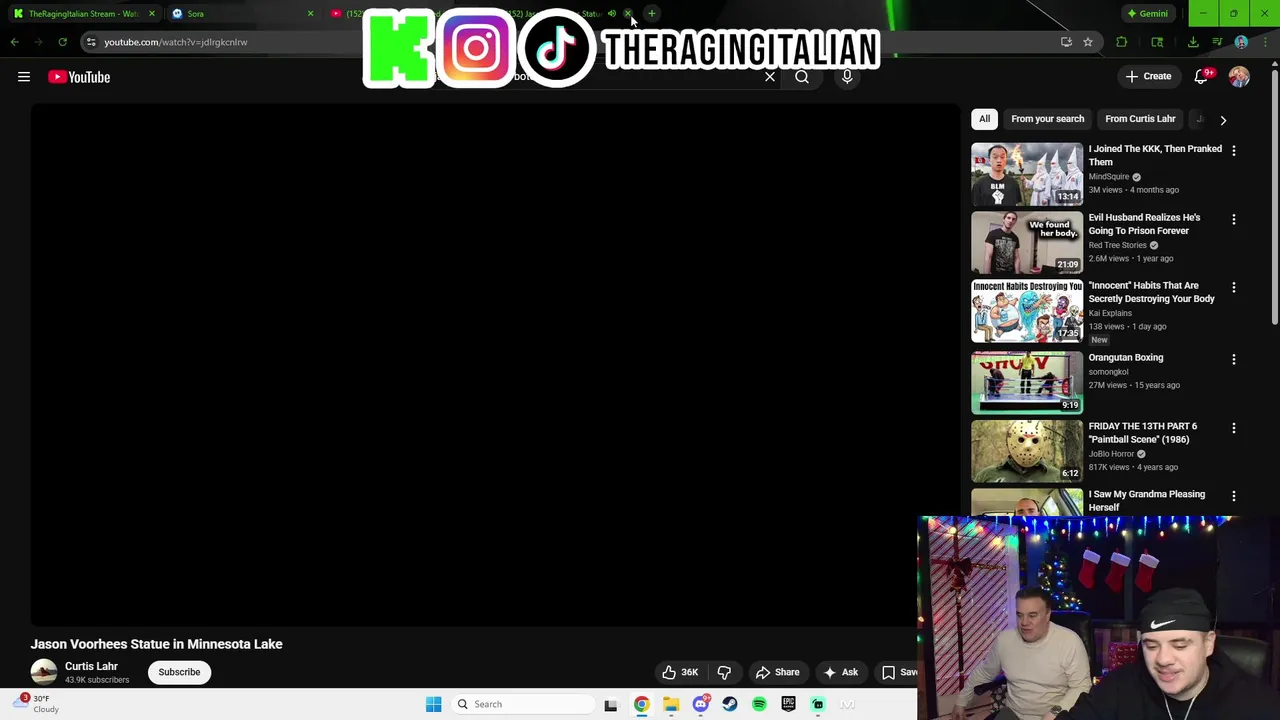The image size is (1280, 720).
Task: Close the Sora browser tab
Action: (x=310, y=13)
